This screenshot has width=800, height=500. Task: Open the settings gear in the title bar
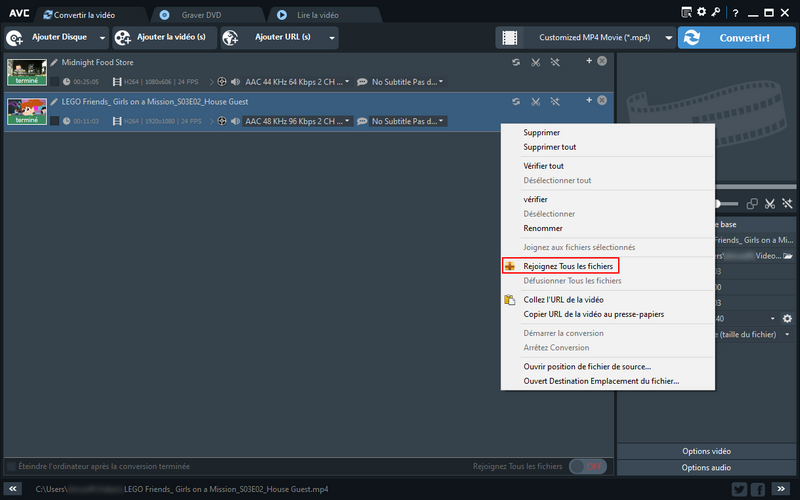point(702,12)
